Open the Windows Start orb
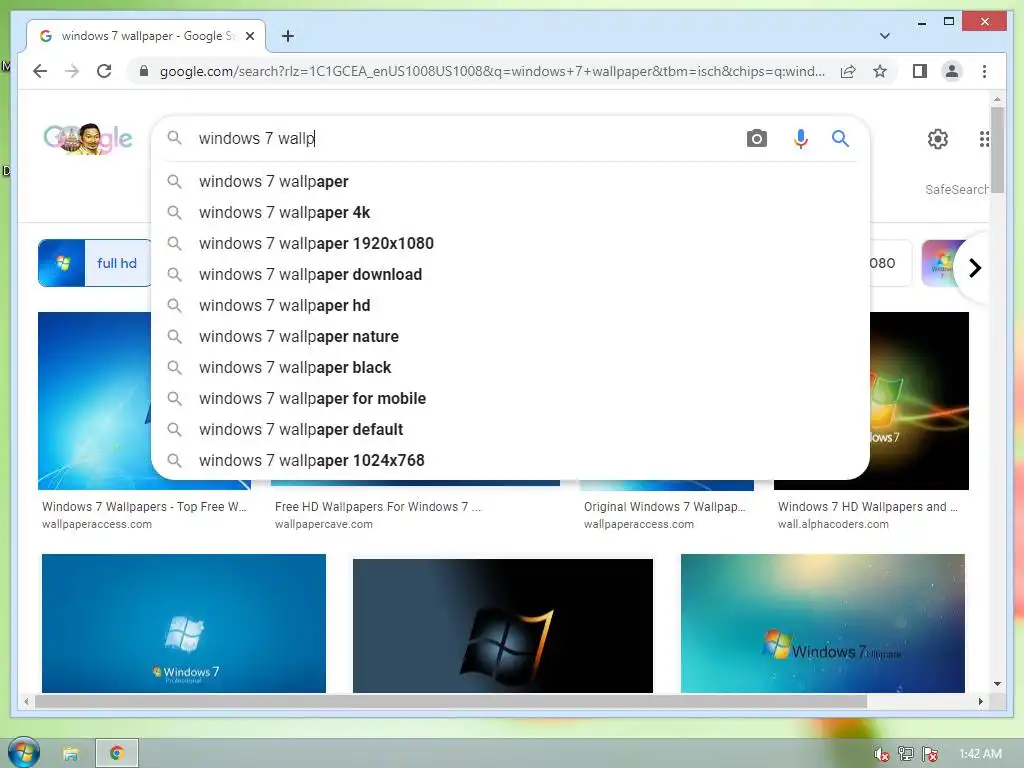Viewport: 1024px width, 768px height. [23, 753]
